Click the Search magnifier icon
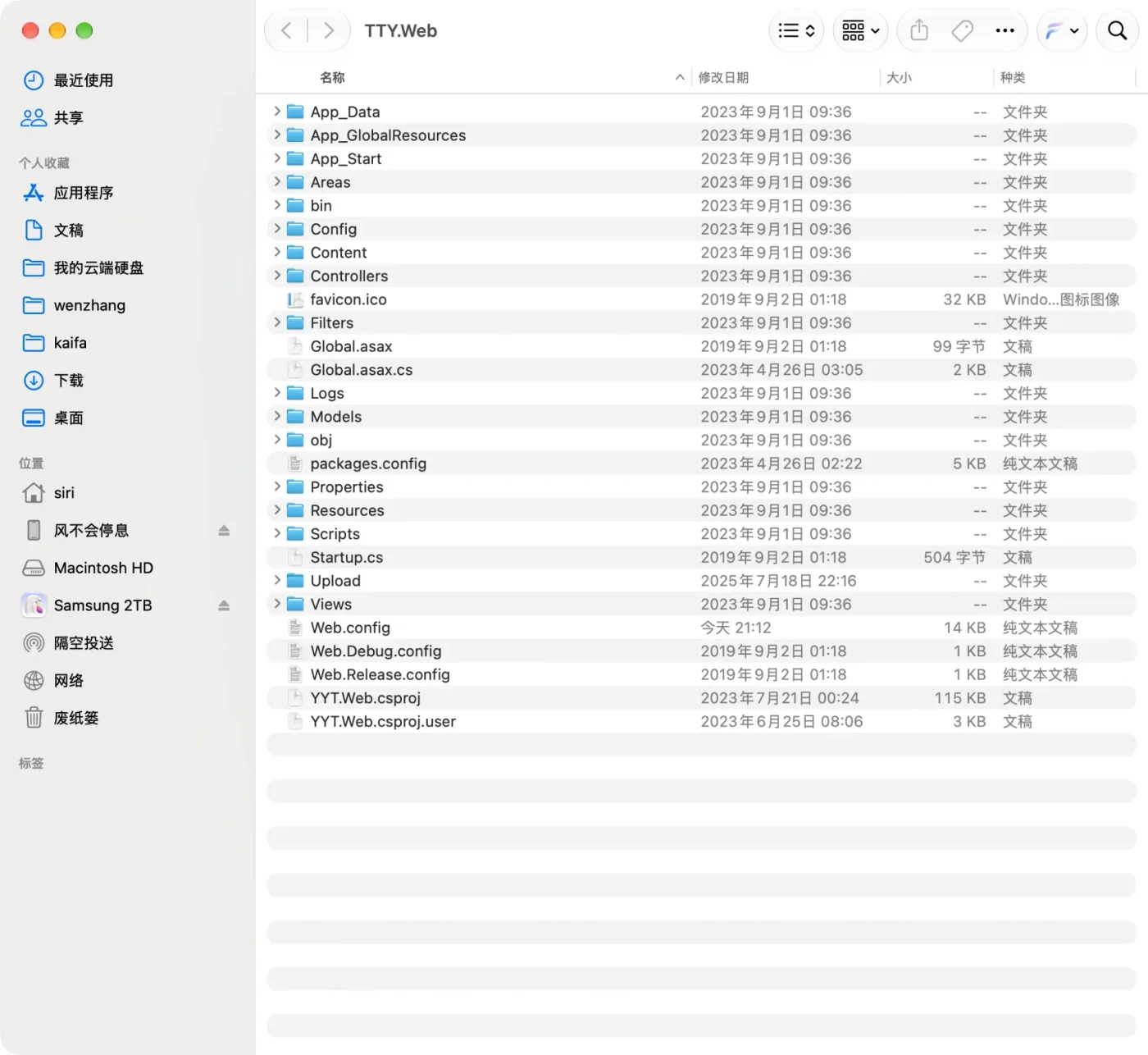1148x1055 pixels. pos(1117,31)
